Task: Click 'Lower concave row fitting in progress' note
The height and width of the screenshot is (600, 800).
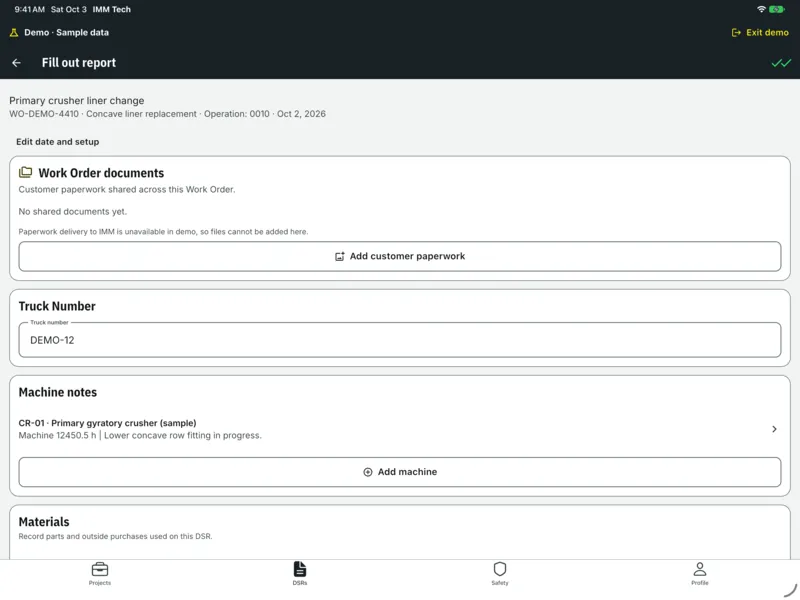Action: [183, 435]
